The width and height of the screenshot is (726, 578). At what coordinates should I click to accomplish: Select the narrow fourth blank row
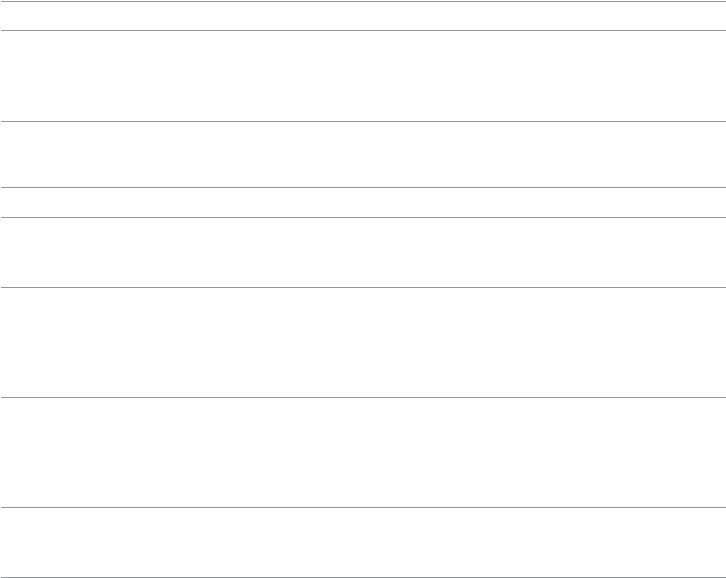(x=363, y=203)
